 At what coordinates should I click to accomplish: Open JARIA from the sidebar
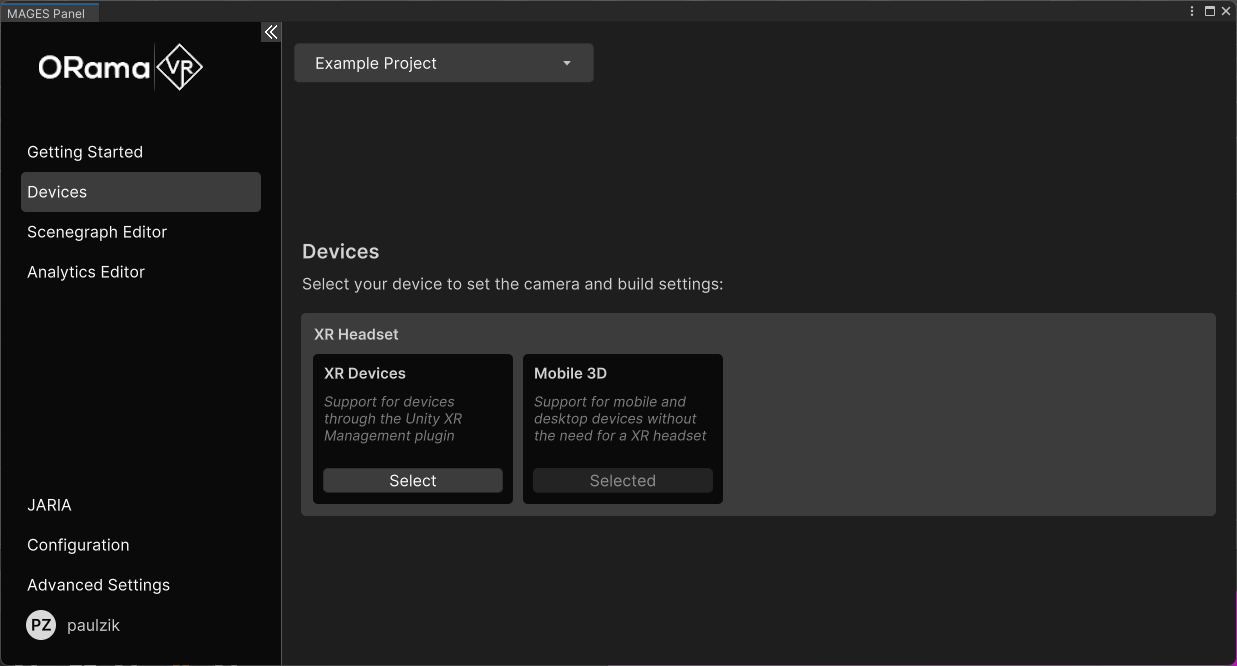tap(49, 505)
